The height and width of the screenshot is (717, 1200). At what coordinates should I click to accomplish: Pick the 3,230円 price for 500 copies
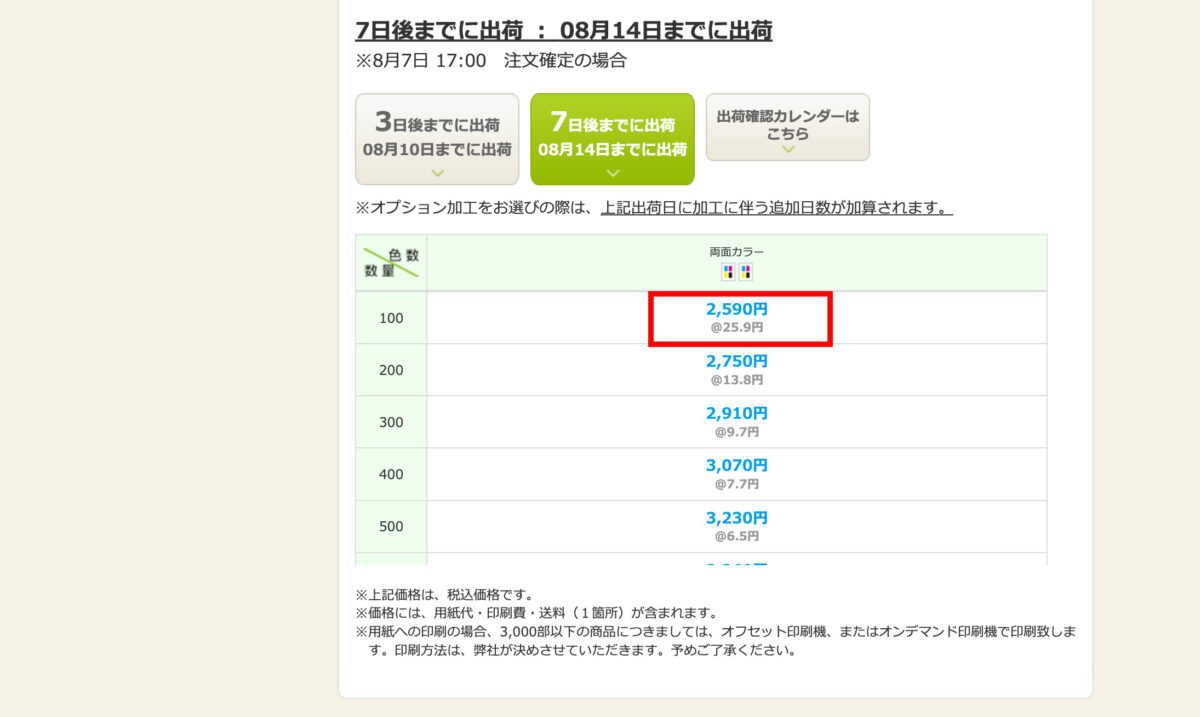(x=737, y=526)
